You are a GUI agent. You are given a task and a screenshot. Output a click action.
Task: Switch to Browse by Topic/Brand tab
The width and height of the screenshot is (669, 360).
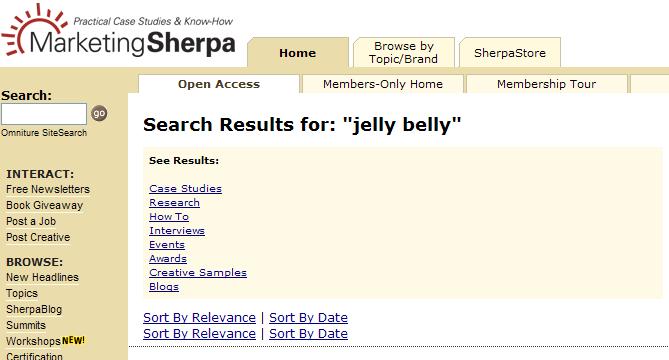pos(403,52)
